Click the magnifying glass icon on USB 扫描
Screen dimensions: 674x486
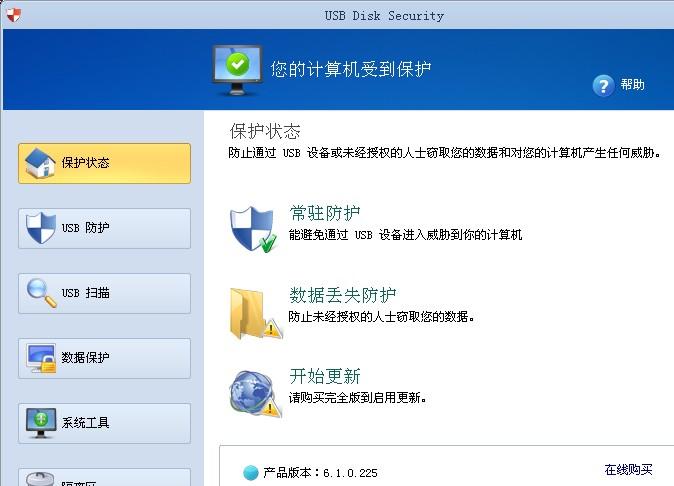point(41,293)
